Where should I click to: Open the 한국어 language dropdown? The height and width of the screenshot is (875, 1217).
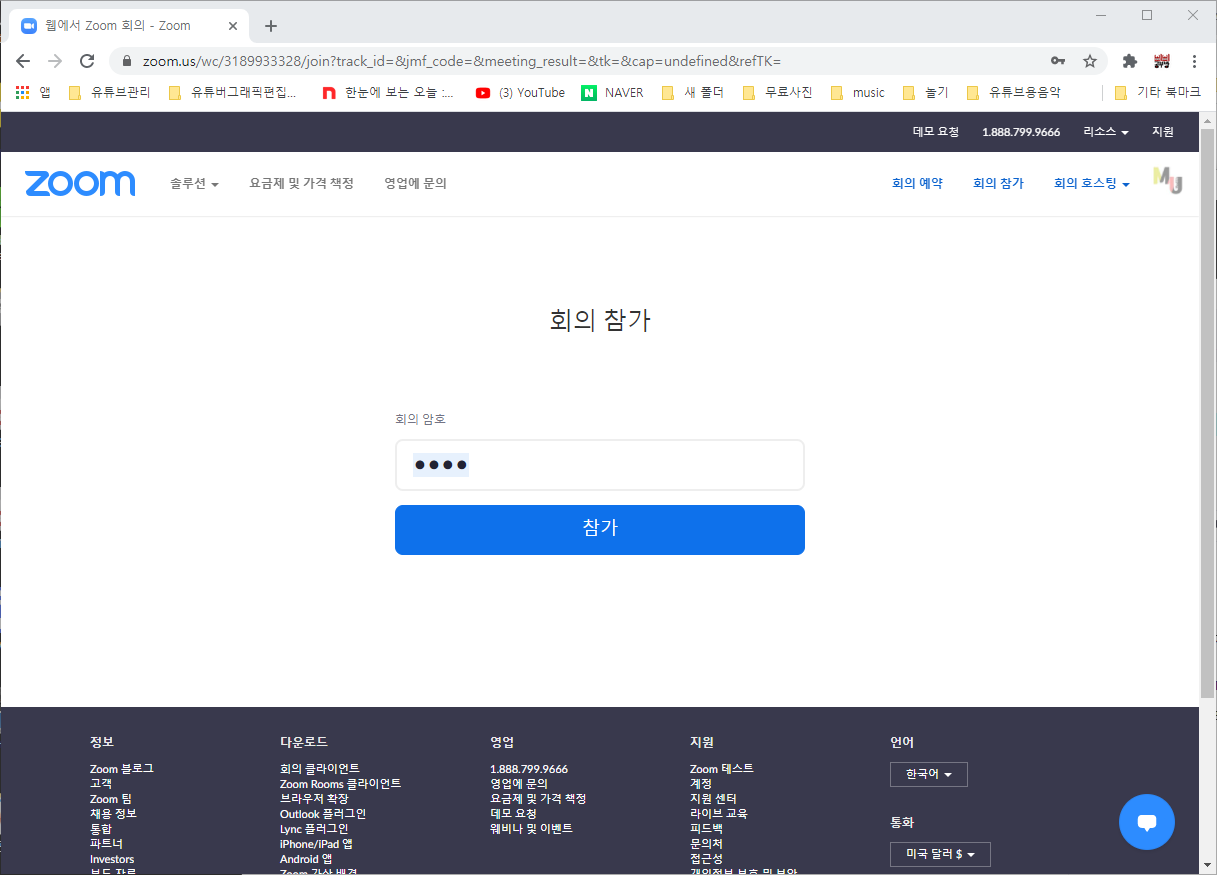[x=929, y=774]
